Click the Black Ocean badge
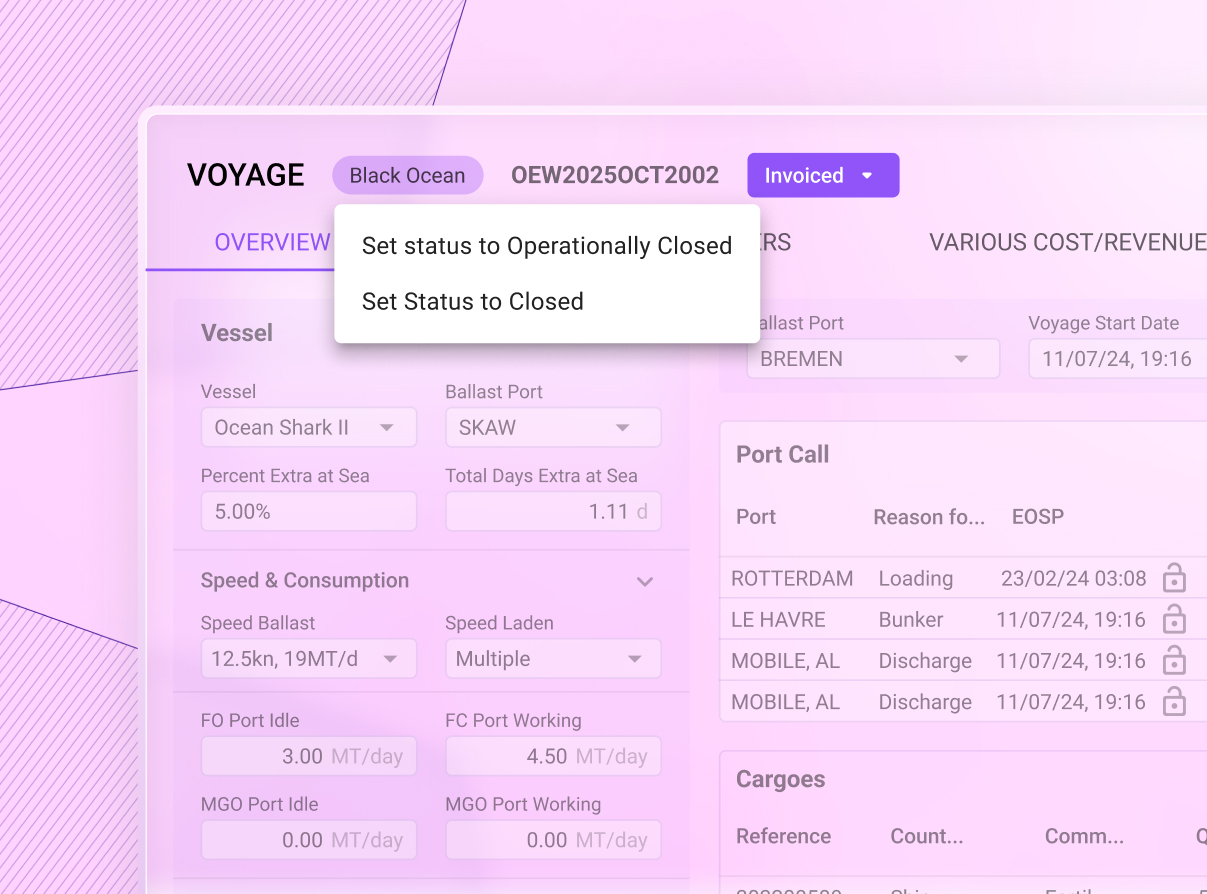Image resolution: width=1207 pixels, height=894 pixels. (x=408, y=175)
